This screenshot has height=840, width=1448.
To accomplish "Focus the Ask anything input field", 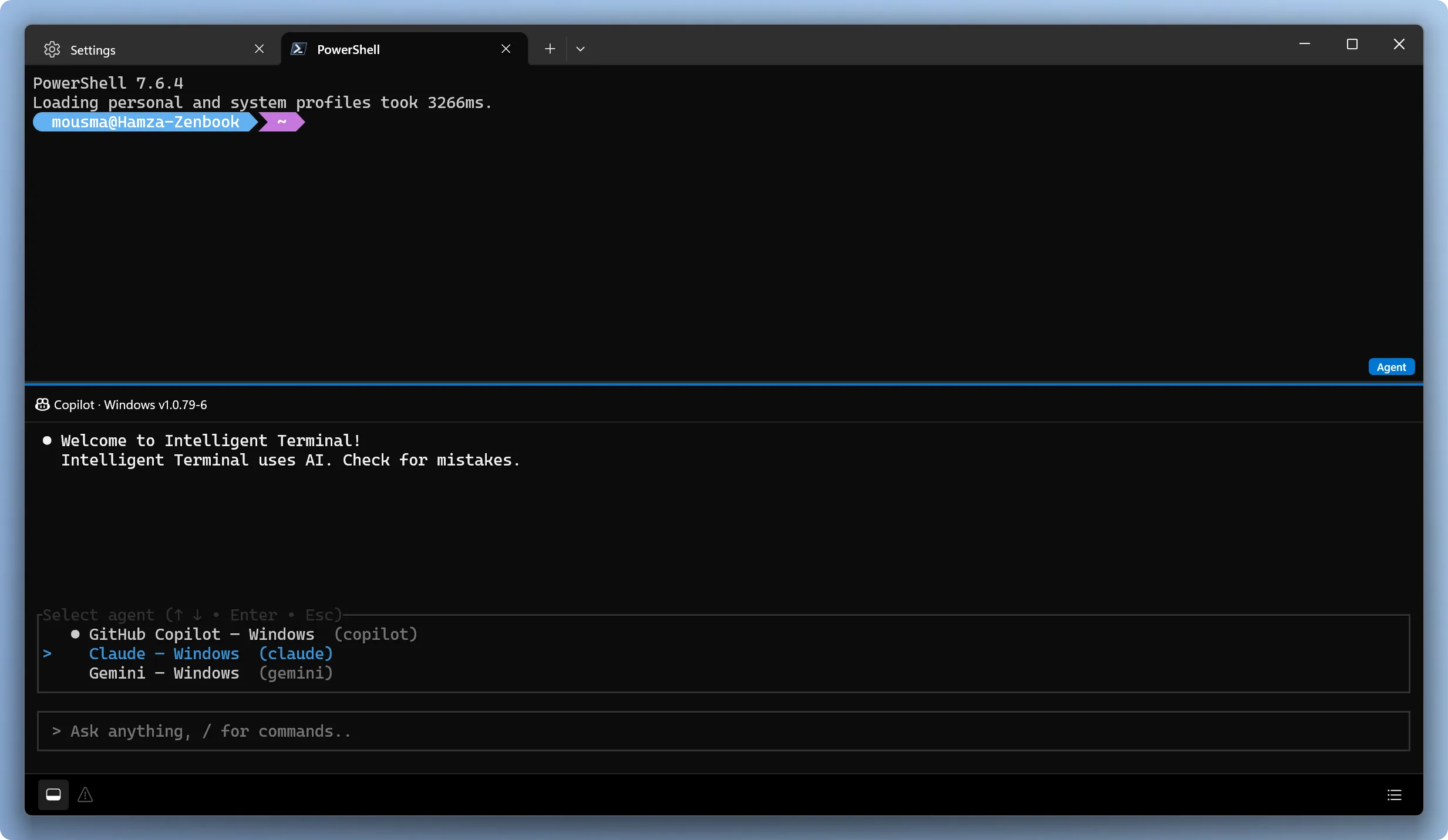I will [x=723, y=731].
